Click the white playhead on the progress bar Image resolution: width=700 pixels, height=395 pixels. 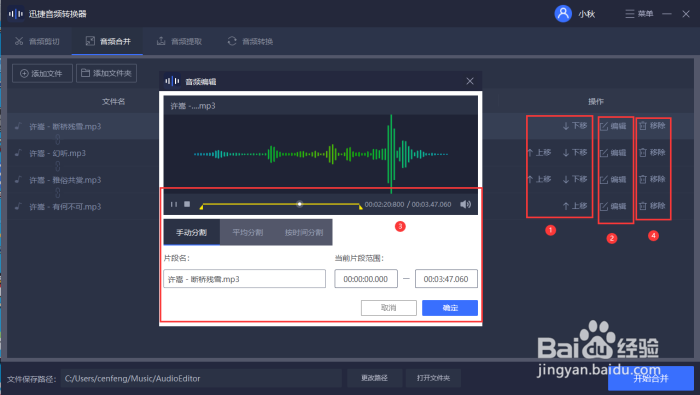coord(300,204)
